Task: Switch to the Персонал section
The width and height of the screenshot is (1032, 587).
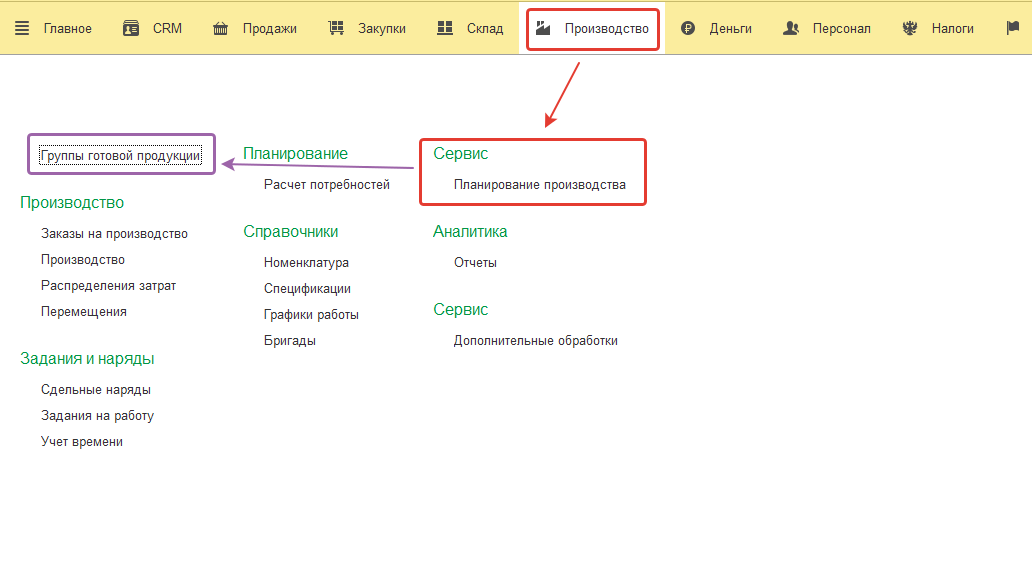Action: 842,29
